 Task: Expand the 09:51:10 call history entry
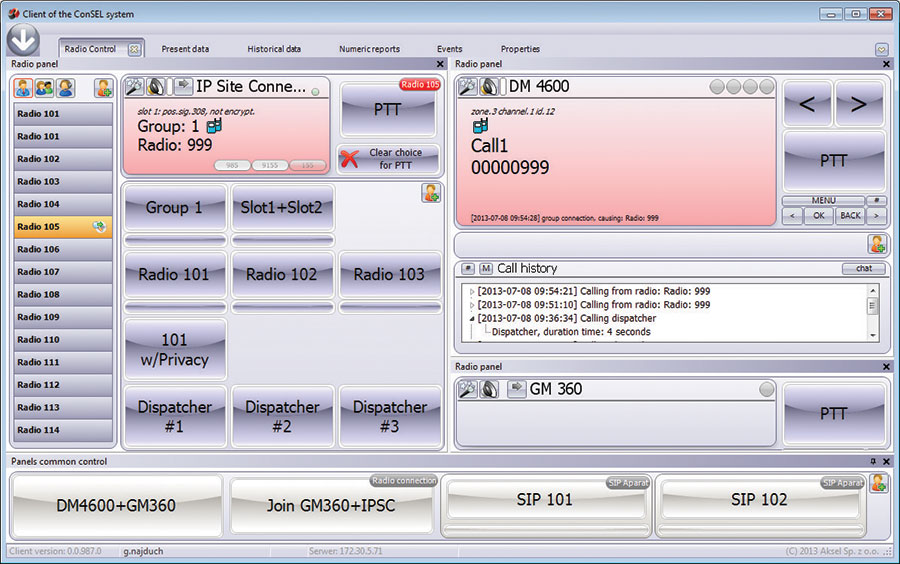[x=473, y=305]
